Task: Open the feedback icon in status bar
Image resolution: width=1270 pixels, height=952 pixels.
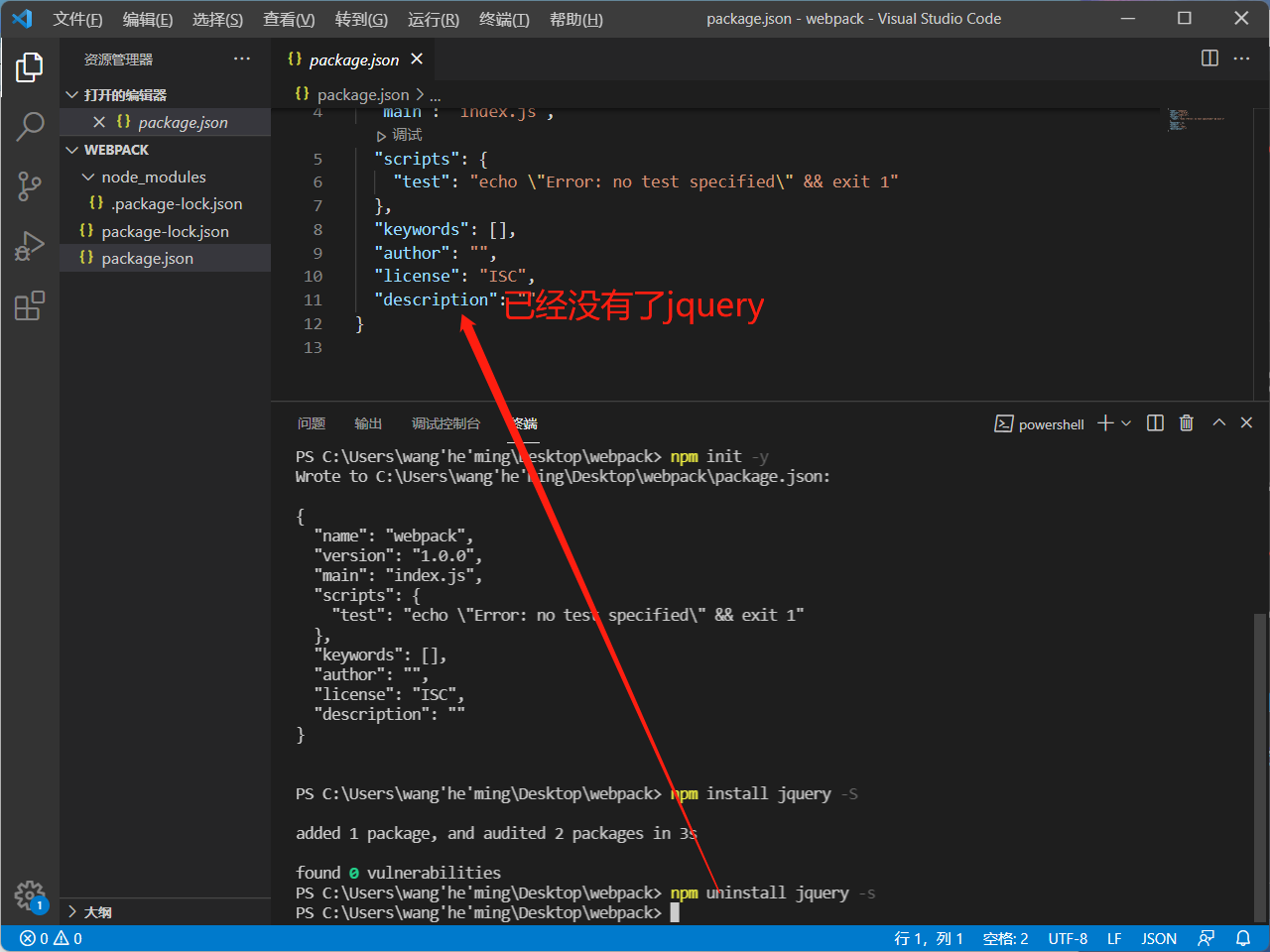Action: (x=1206, y=938)
